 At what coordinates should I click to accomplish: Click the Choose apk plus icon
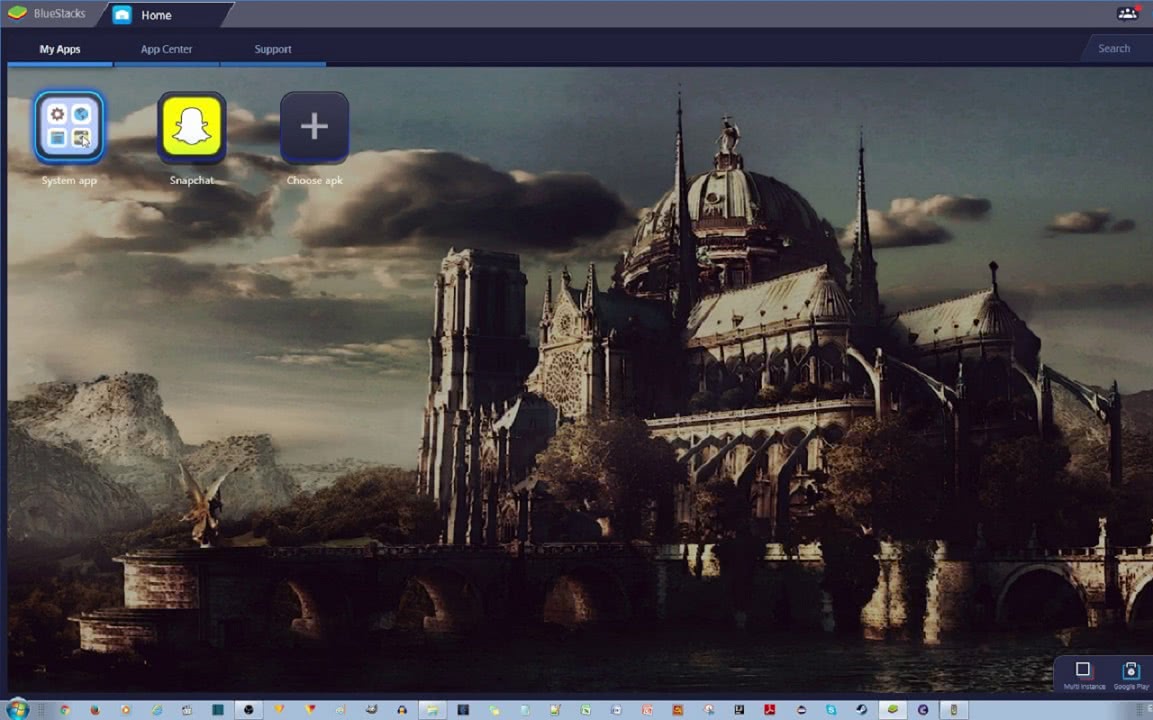pos(314,127)
